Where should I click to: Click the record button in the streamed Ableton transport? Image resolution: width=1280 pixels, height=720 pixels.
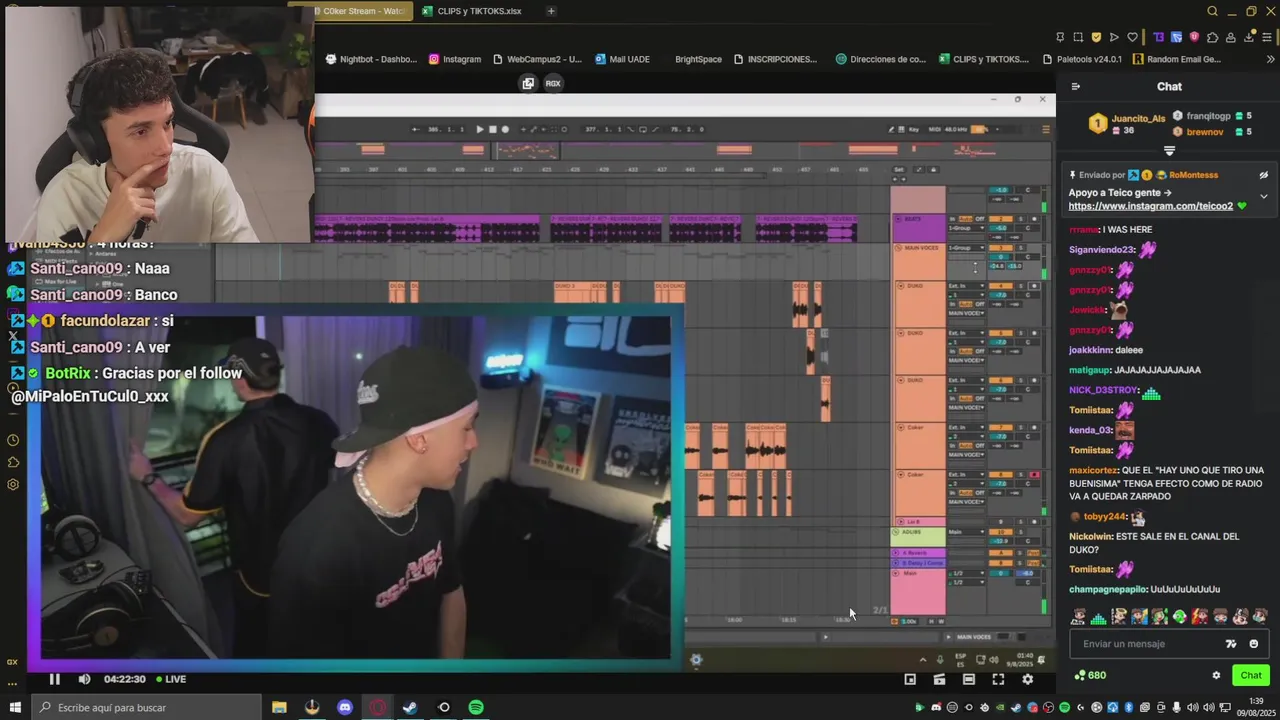click(x=504, y=129)
